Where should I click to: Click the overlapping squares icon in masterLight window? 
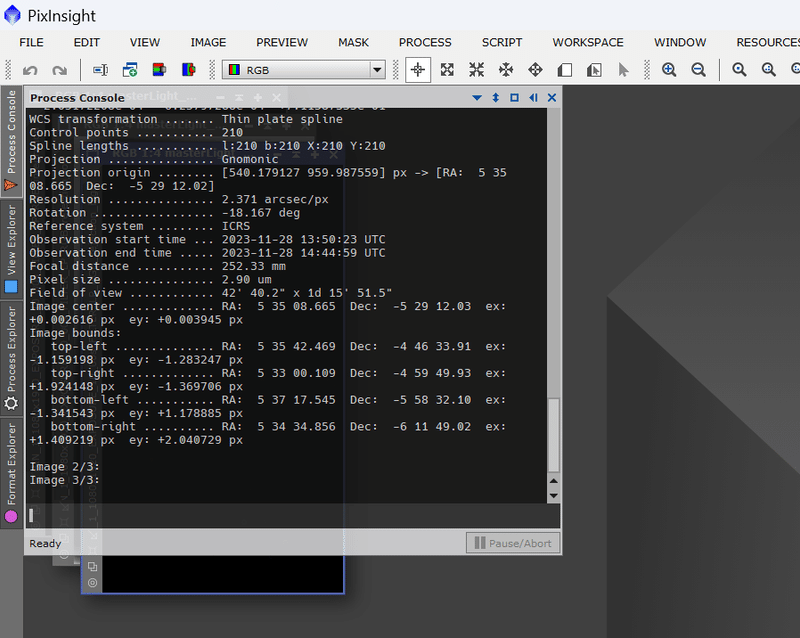(92, 566)
